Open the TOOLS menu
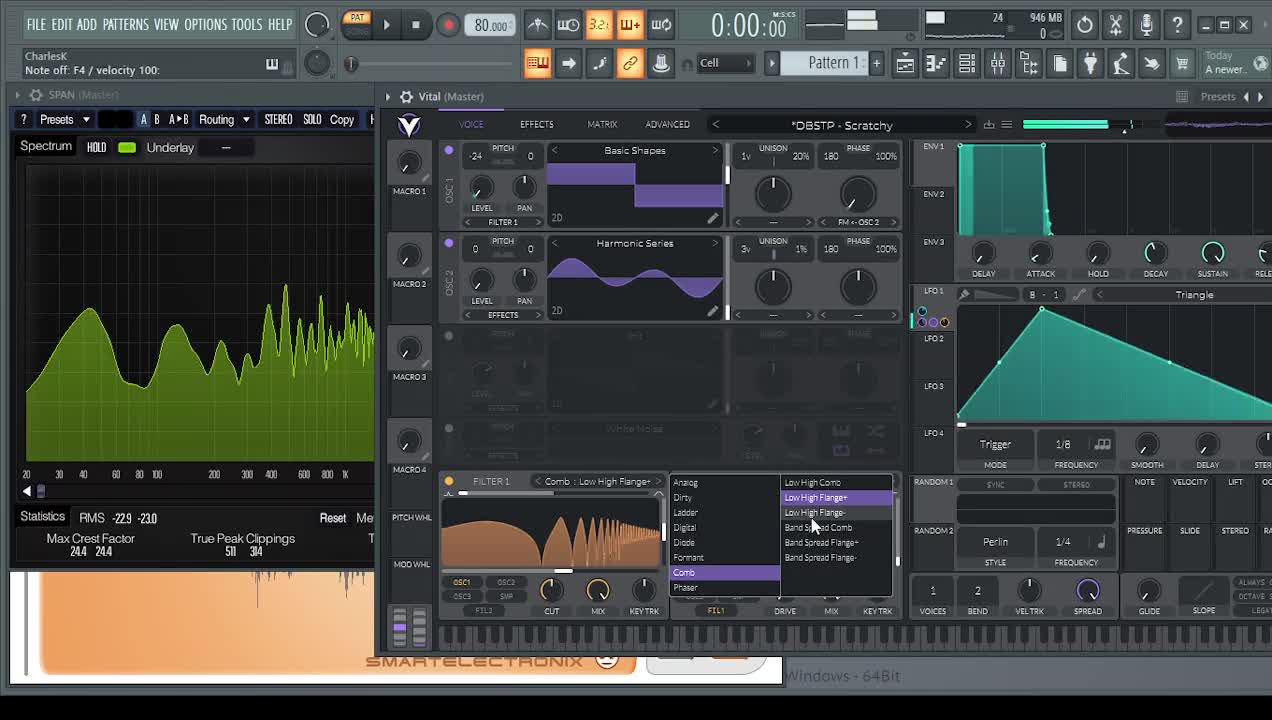 click(247, 24)
